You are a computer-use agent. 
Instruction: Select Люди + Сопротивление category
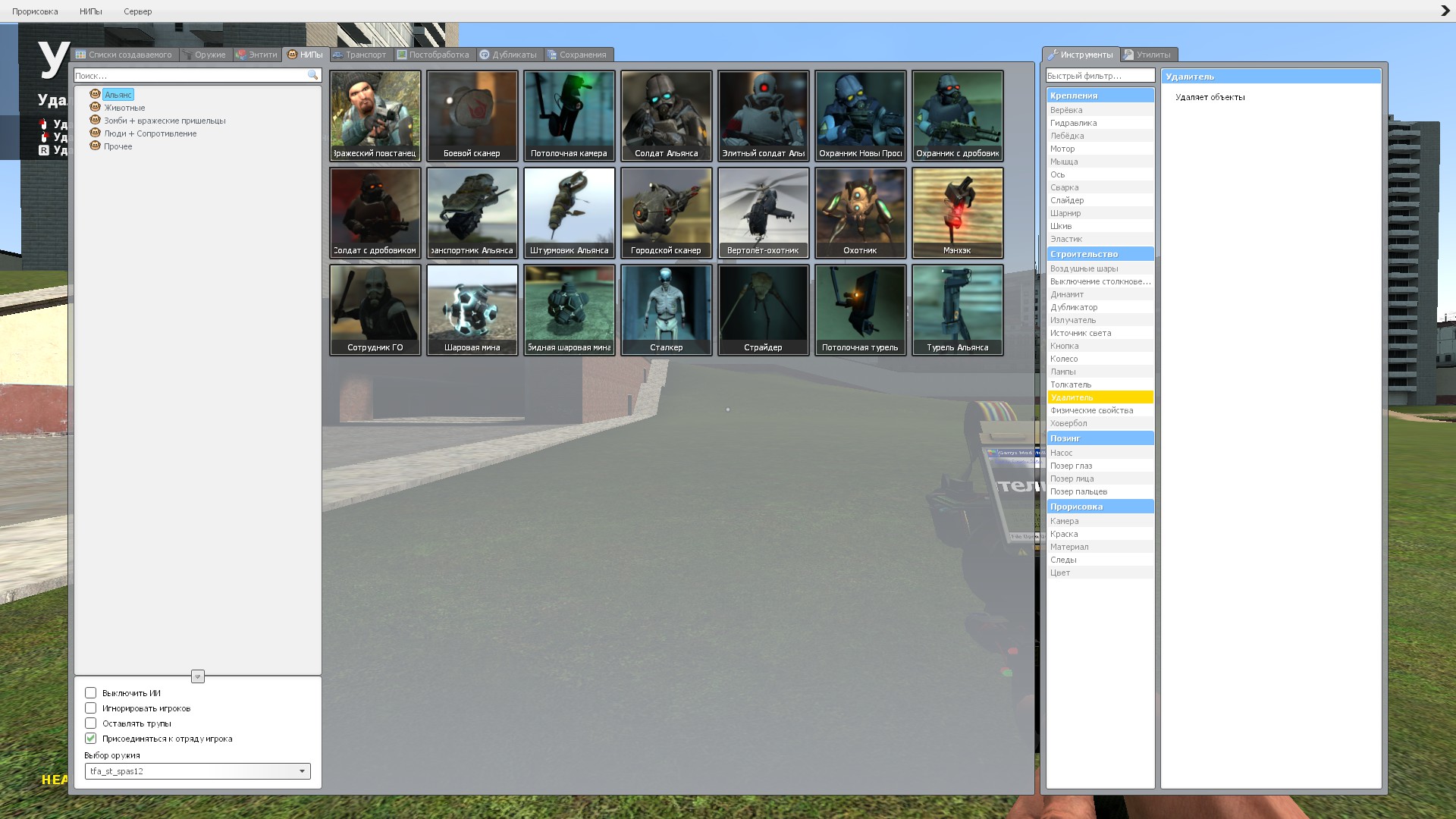(150, 133)
